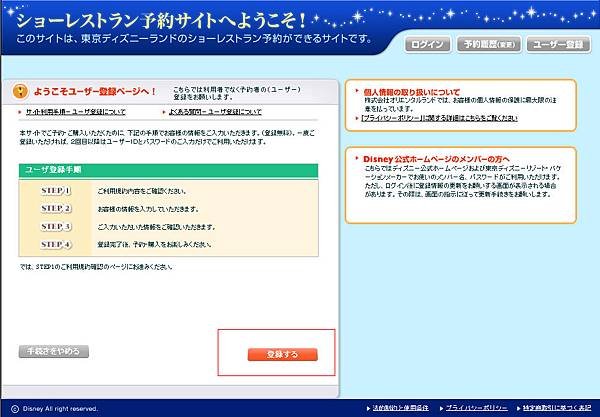Click the STEP 1 badge
This screenshot has height=417, width=600.
point(56,191)
